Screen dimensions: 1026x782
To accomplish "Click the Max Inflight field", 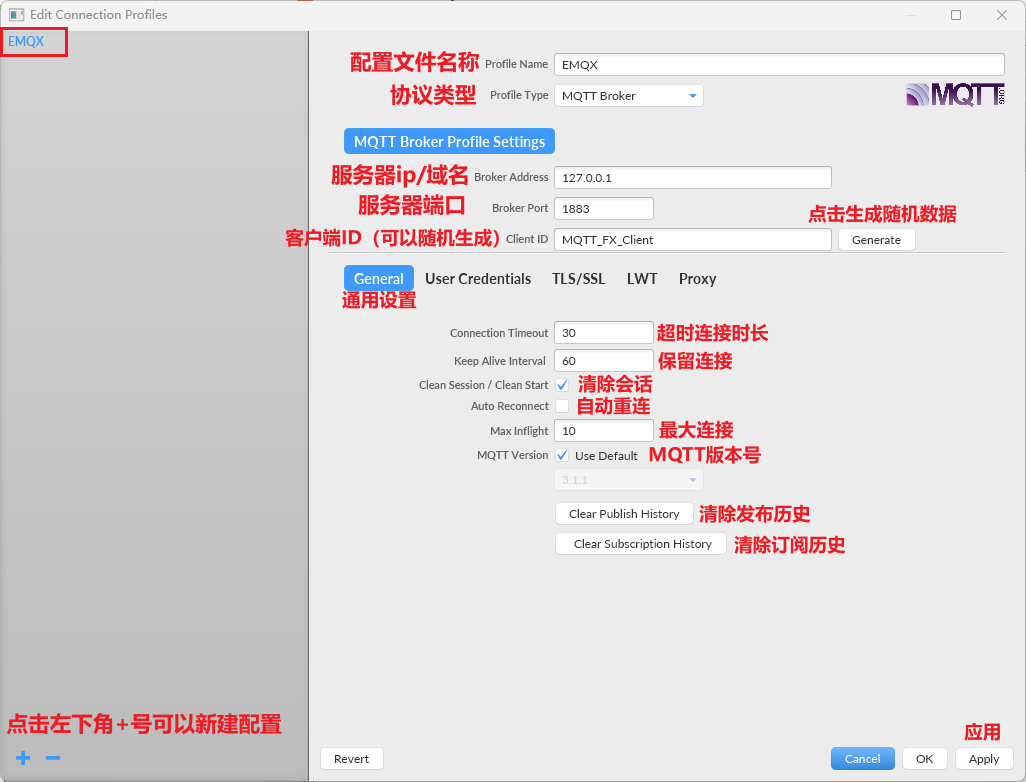I will (604, 431).
